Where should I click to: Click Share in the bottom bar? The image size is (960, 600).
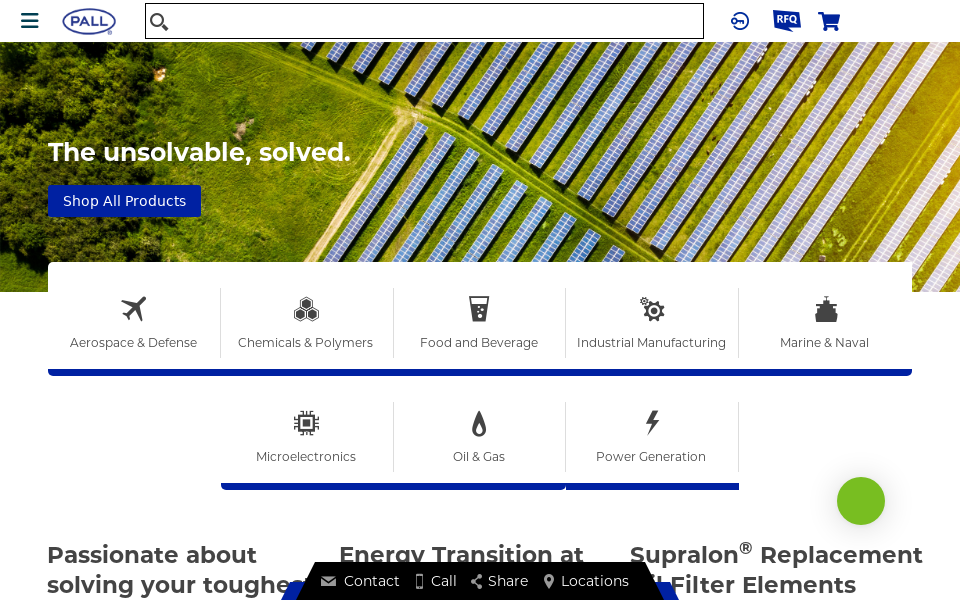pos(500,581)
